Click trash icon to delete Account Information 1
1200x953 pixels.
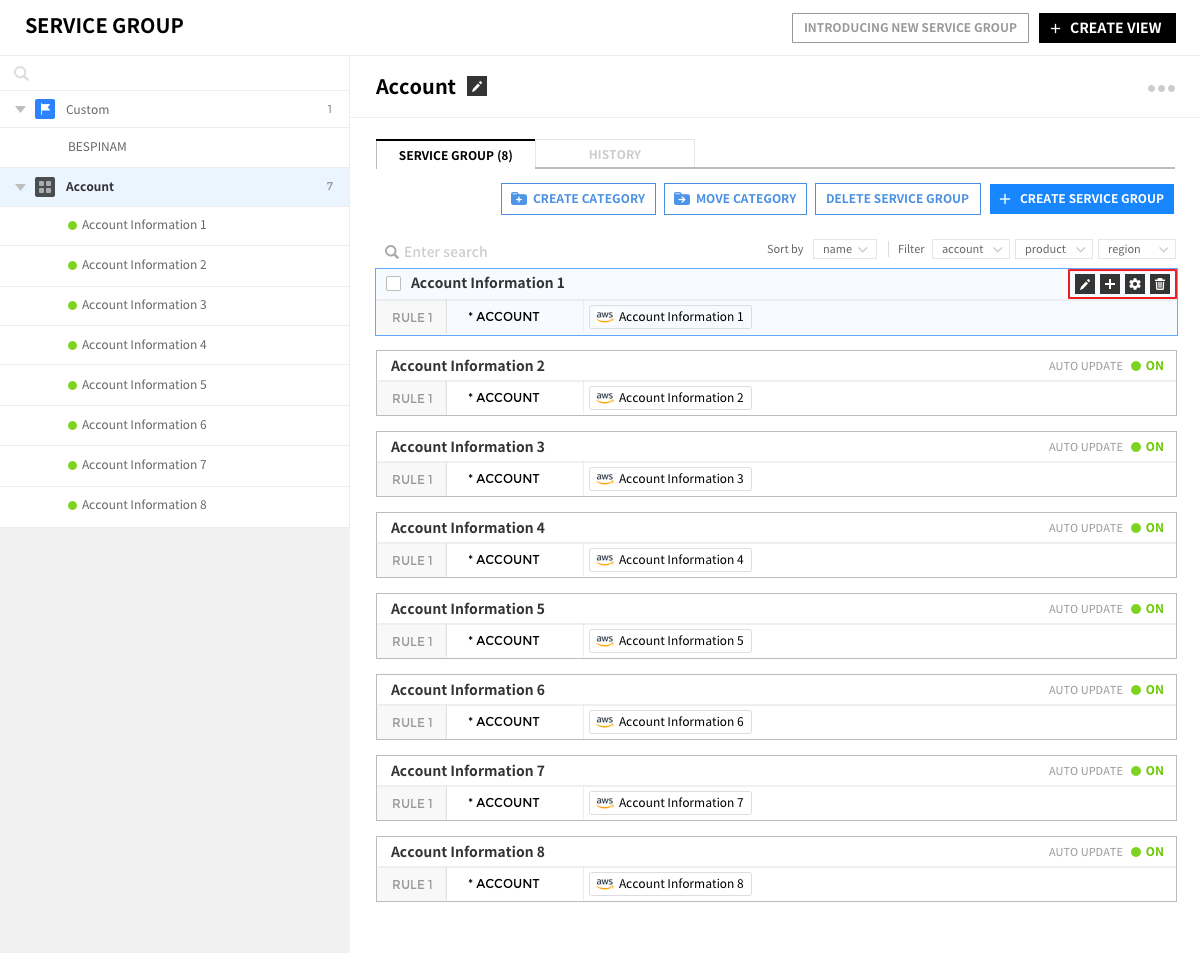pos(1160,284)
